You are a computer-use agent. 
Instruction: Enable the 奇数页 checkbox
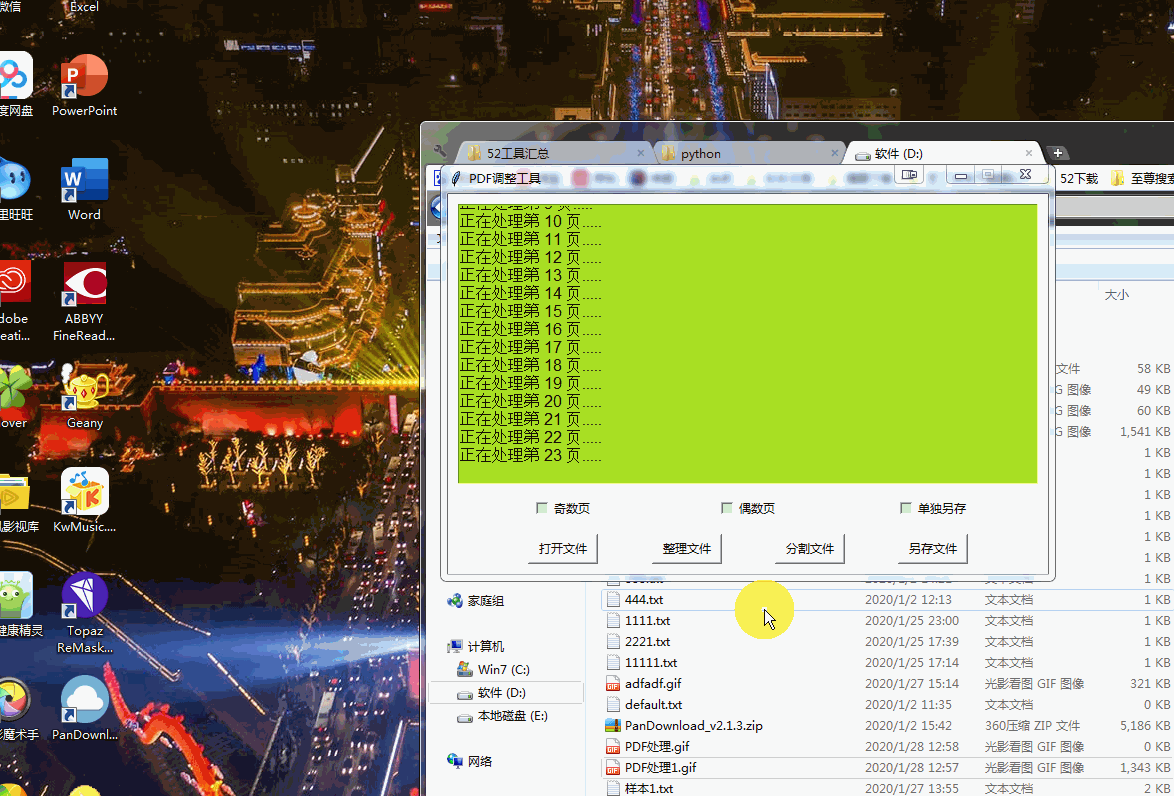[x=543, y=508]
